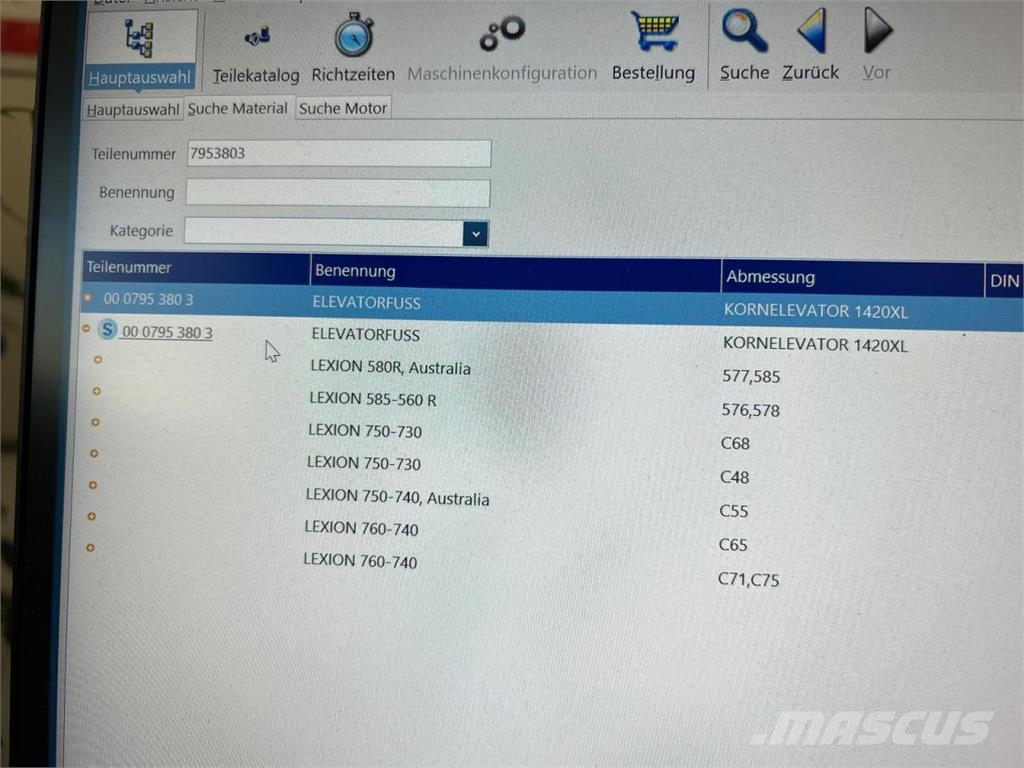Sort by the DIN column header
1024x768 pixels.
[x=1004, y=281]
